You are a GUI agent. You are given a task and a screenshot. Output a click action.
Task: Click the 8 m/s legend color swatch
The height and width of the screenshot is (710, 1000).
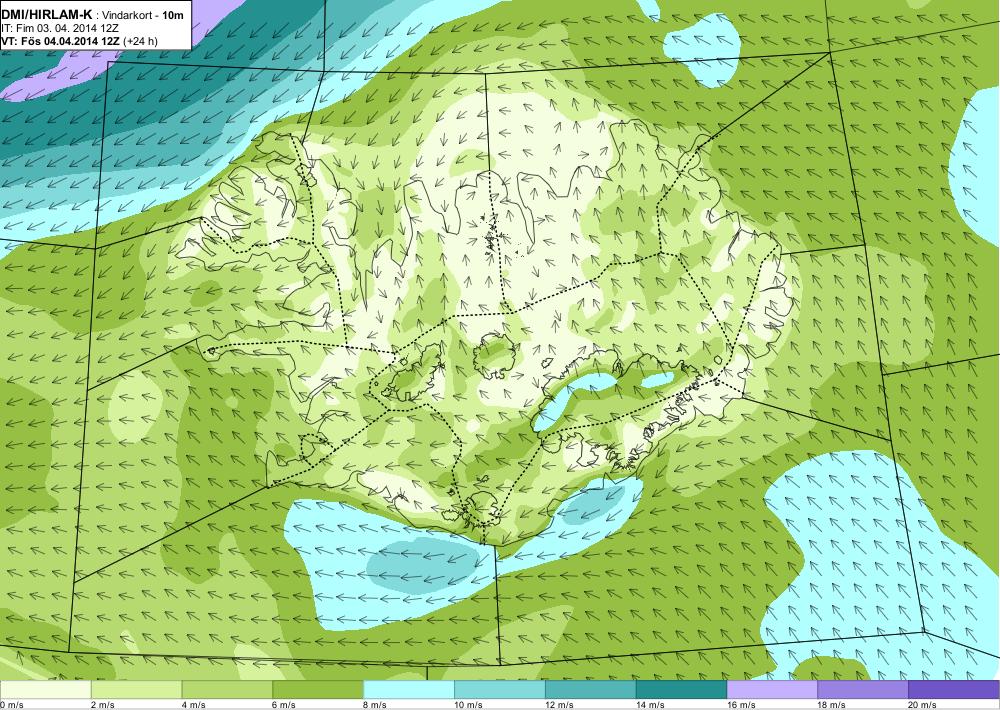(x=409, y=690)
